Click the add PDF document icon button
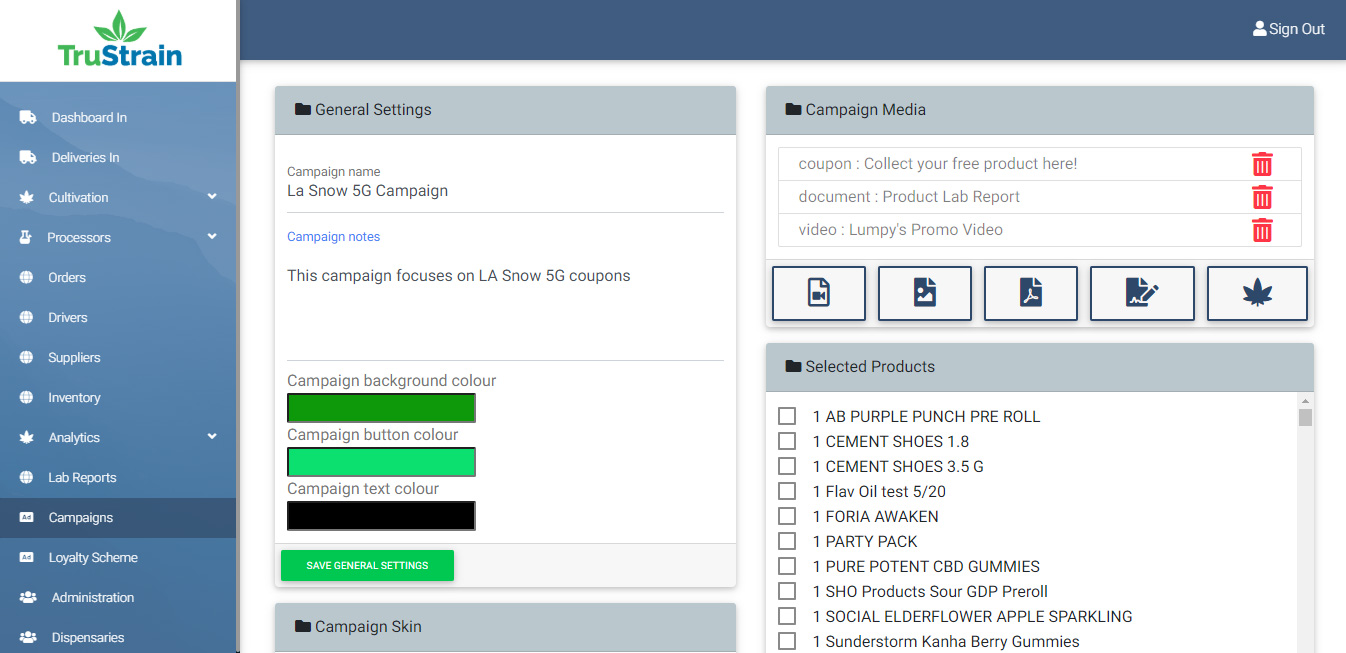Viewport: 1346px width, 653px height. [1030, 293]
